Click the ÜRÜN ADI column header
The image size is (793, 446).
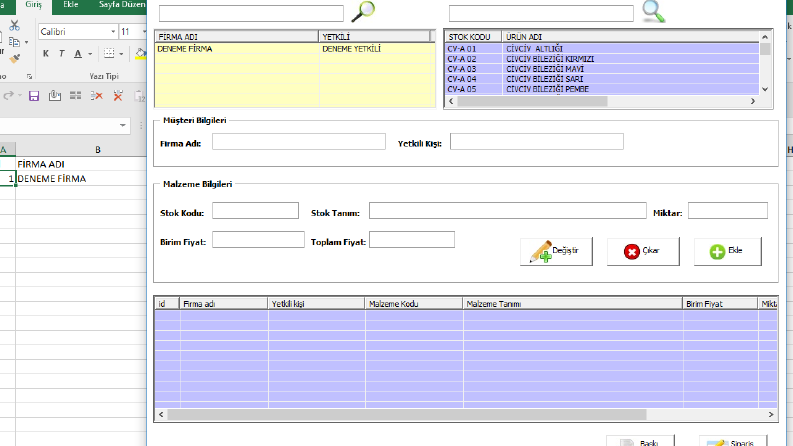pyautogui.click(x=631, y=37)
